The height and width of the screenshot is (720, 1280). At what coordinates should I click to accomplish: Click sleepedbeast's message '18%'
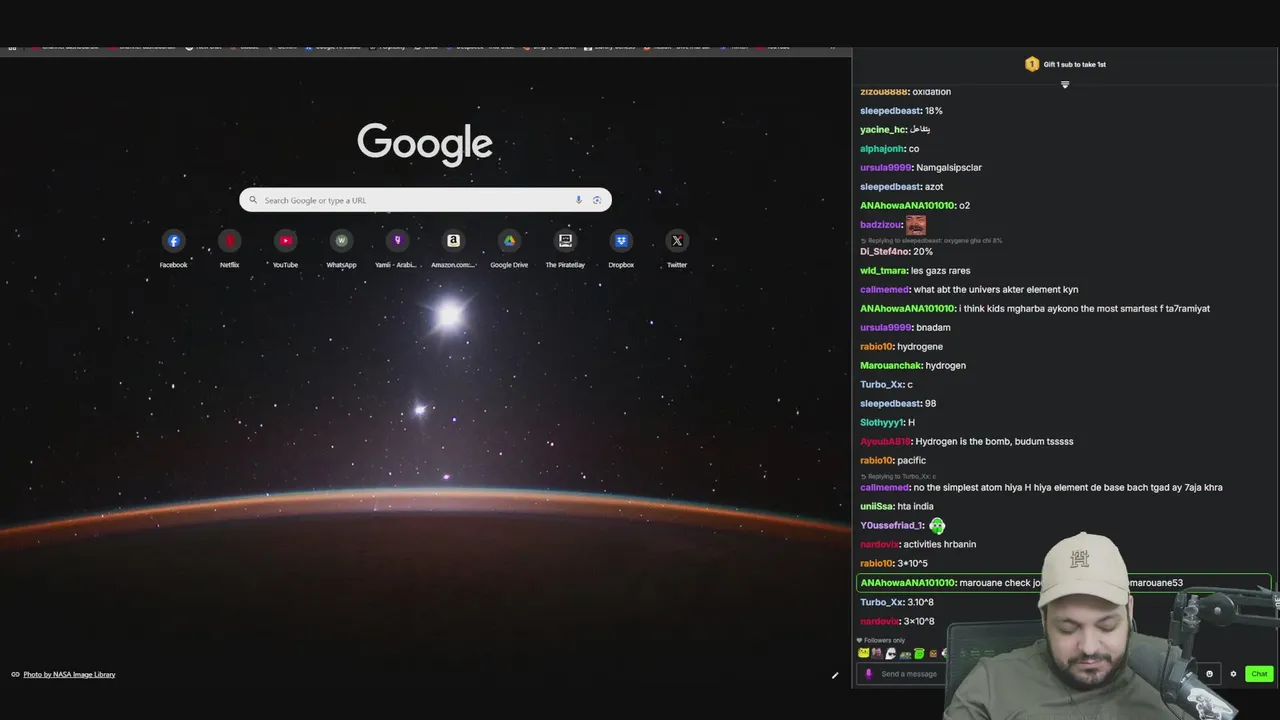[933, 111]
